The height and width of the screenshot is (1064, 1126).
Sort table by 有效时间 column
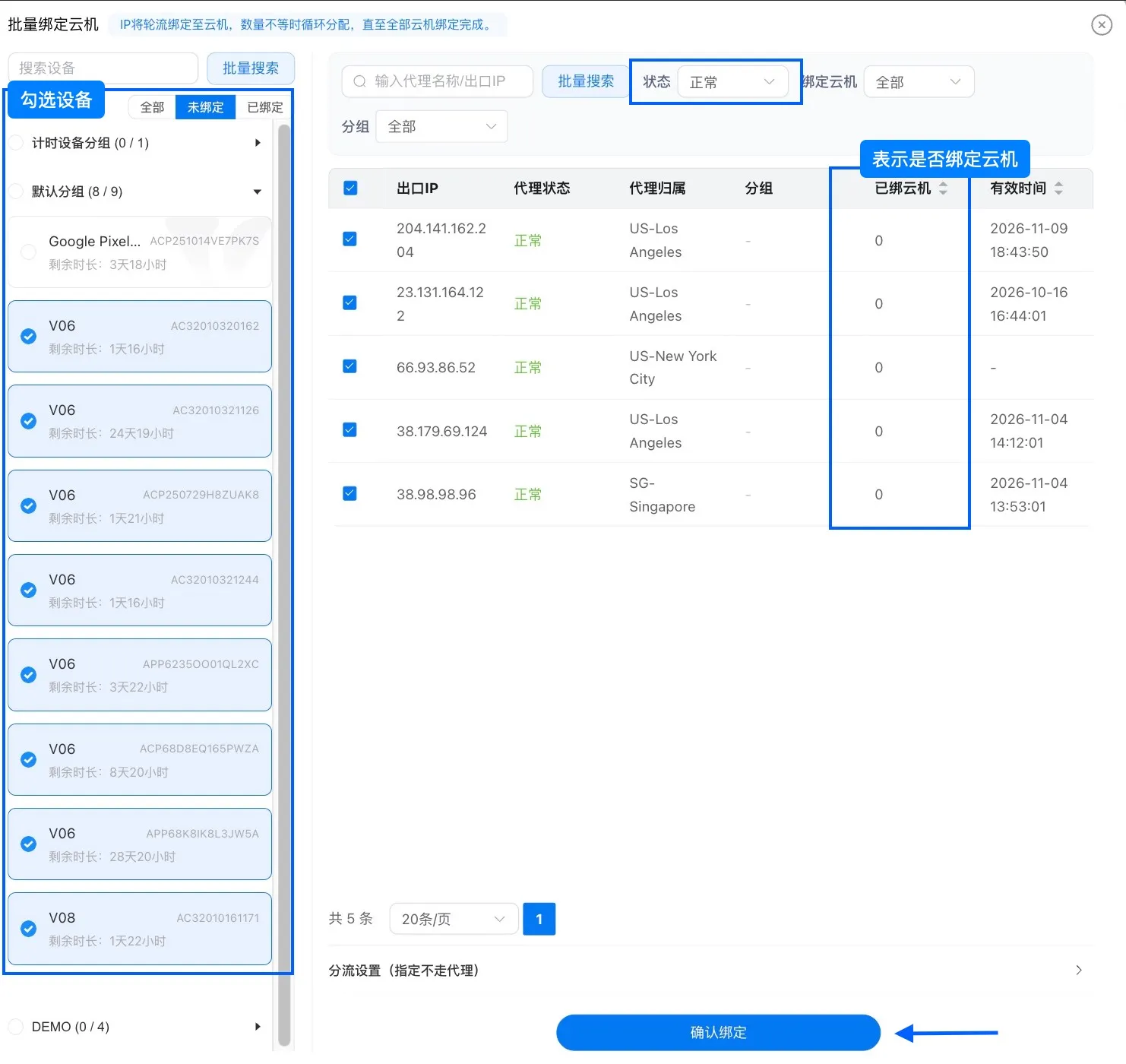[x=1058, y=188]
